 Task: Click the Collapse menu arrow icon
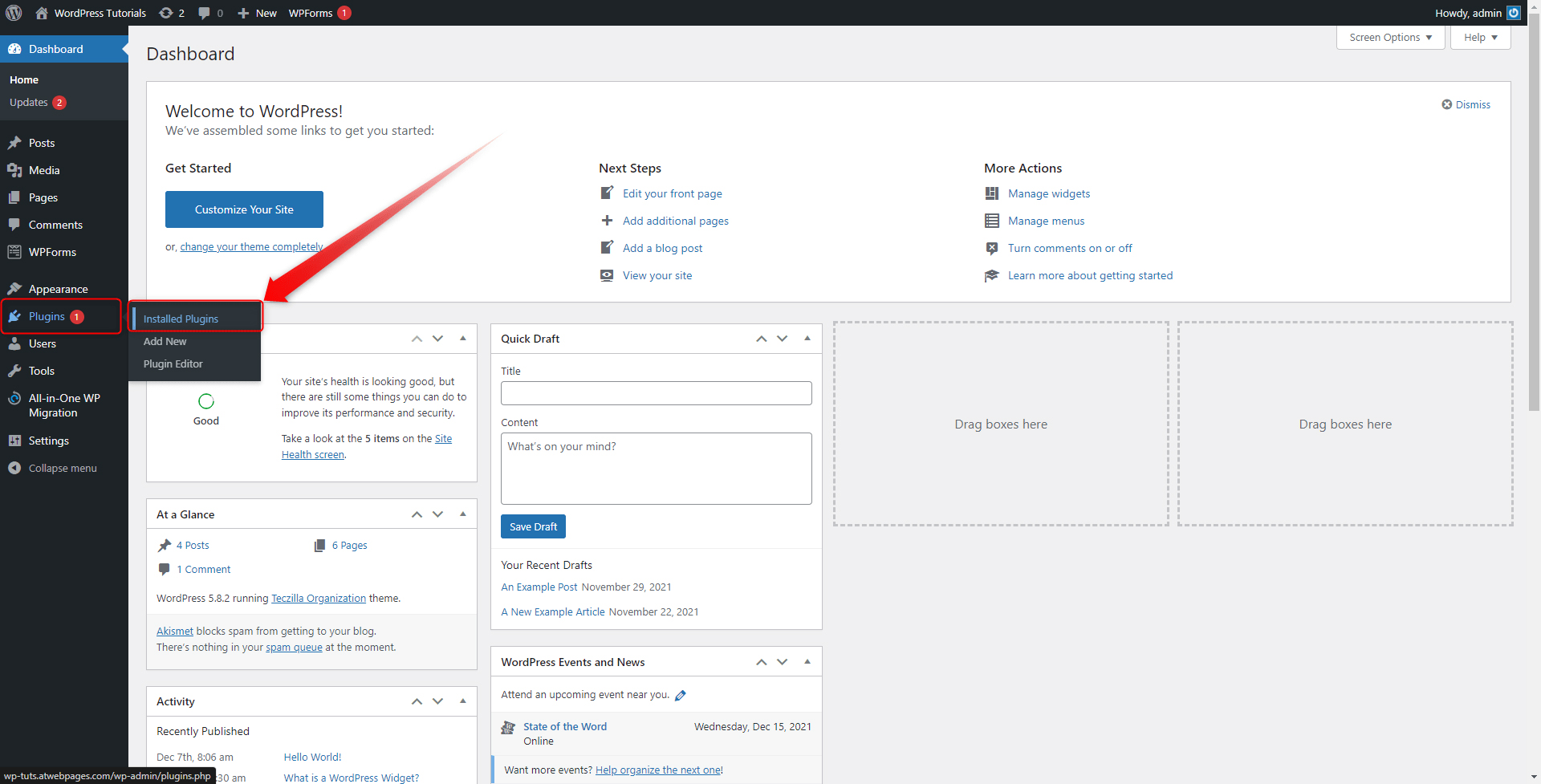[x=14, y=468]
